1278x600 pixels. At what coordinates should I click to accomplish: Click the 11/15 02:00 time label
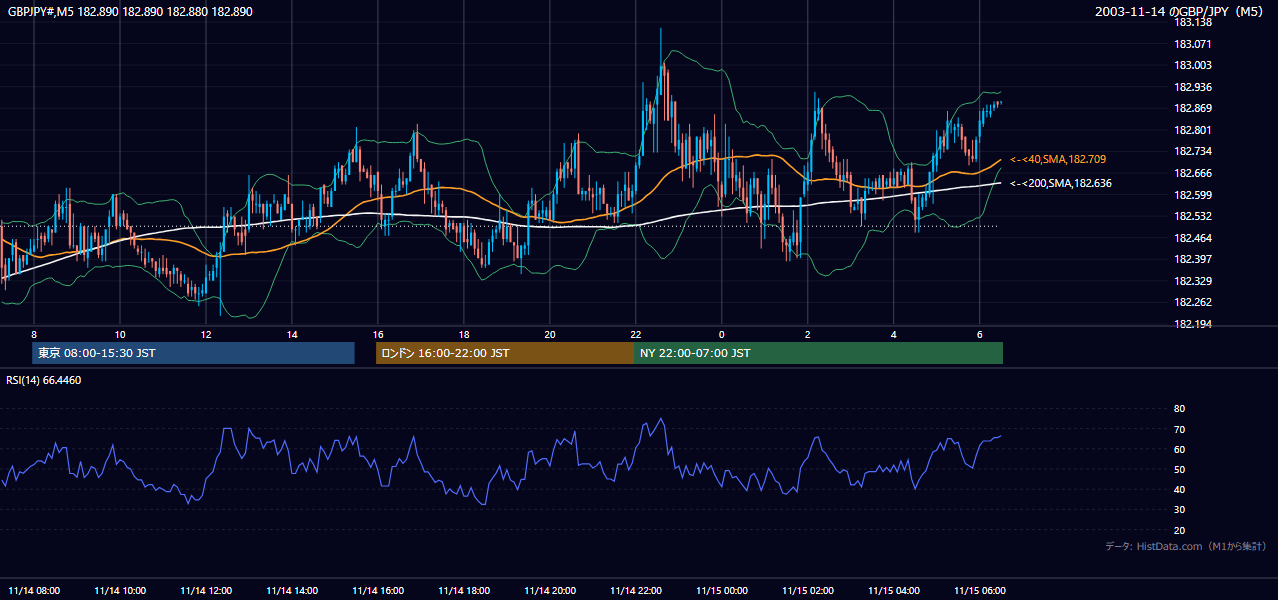[808, 590]
